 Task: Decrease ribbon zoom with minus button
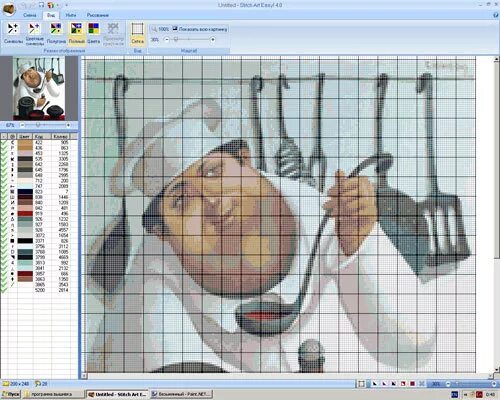(167, 40)
